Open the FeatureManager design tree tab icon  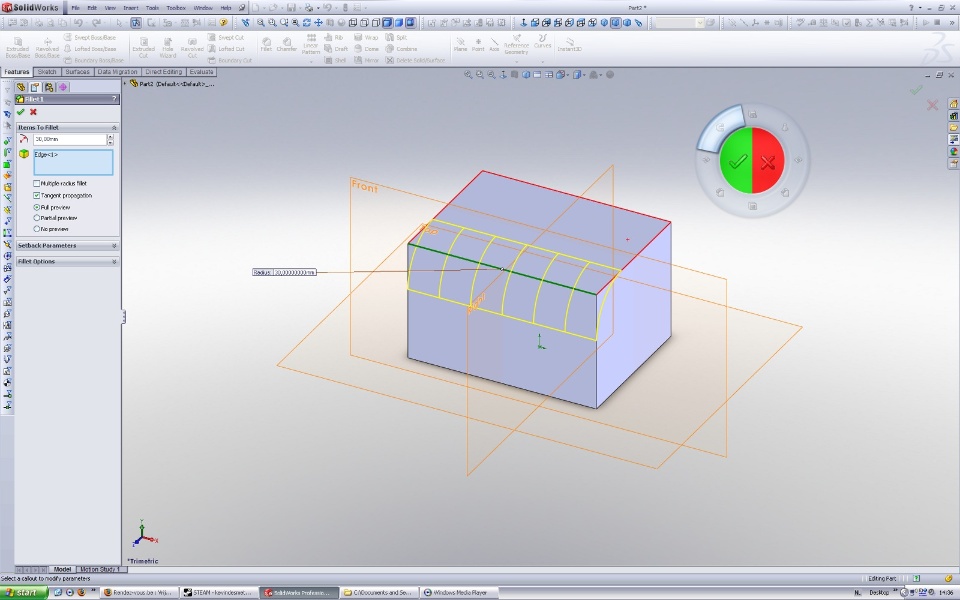tap(21, 88)
